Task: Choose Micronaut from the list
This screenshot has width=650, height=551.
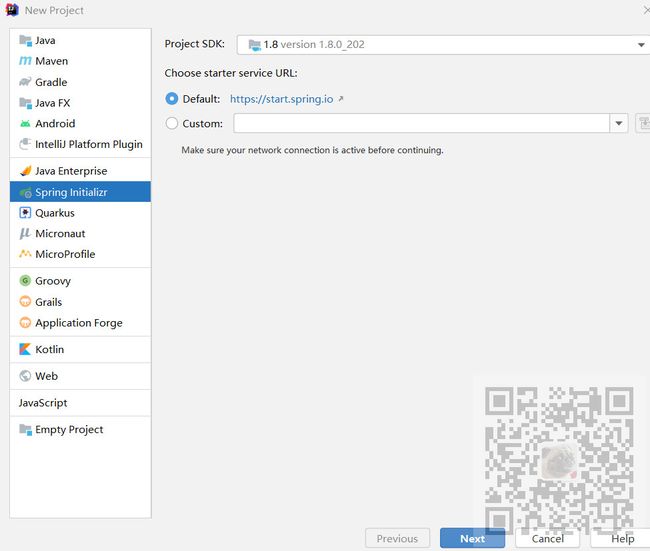Action: point(80,233)
